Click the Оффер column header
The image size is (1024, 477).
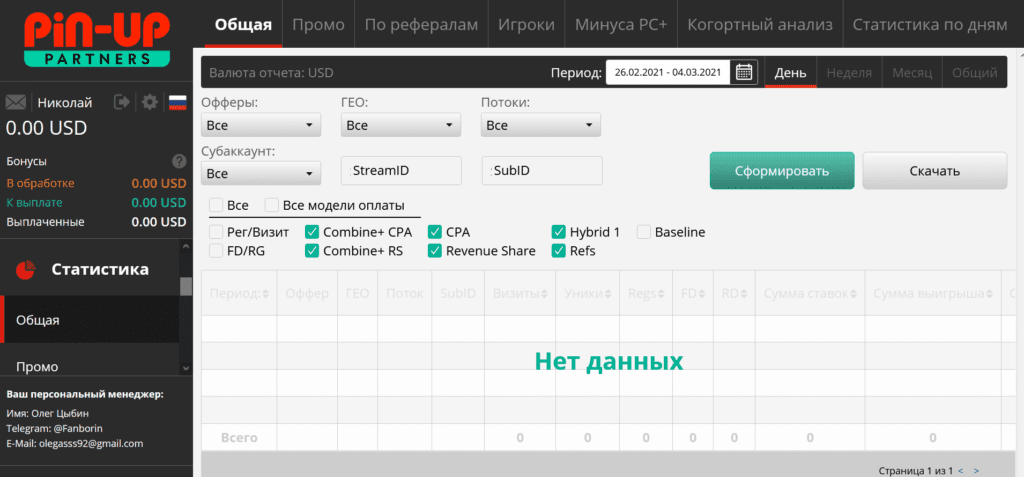(307, 294)
